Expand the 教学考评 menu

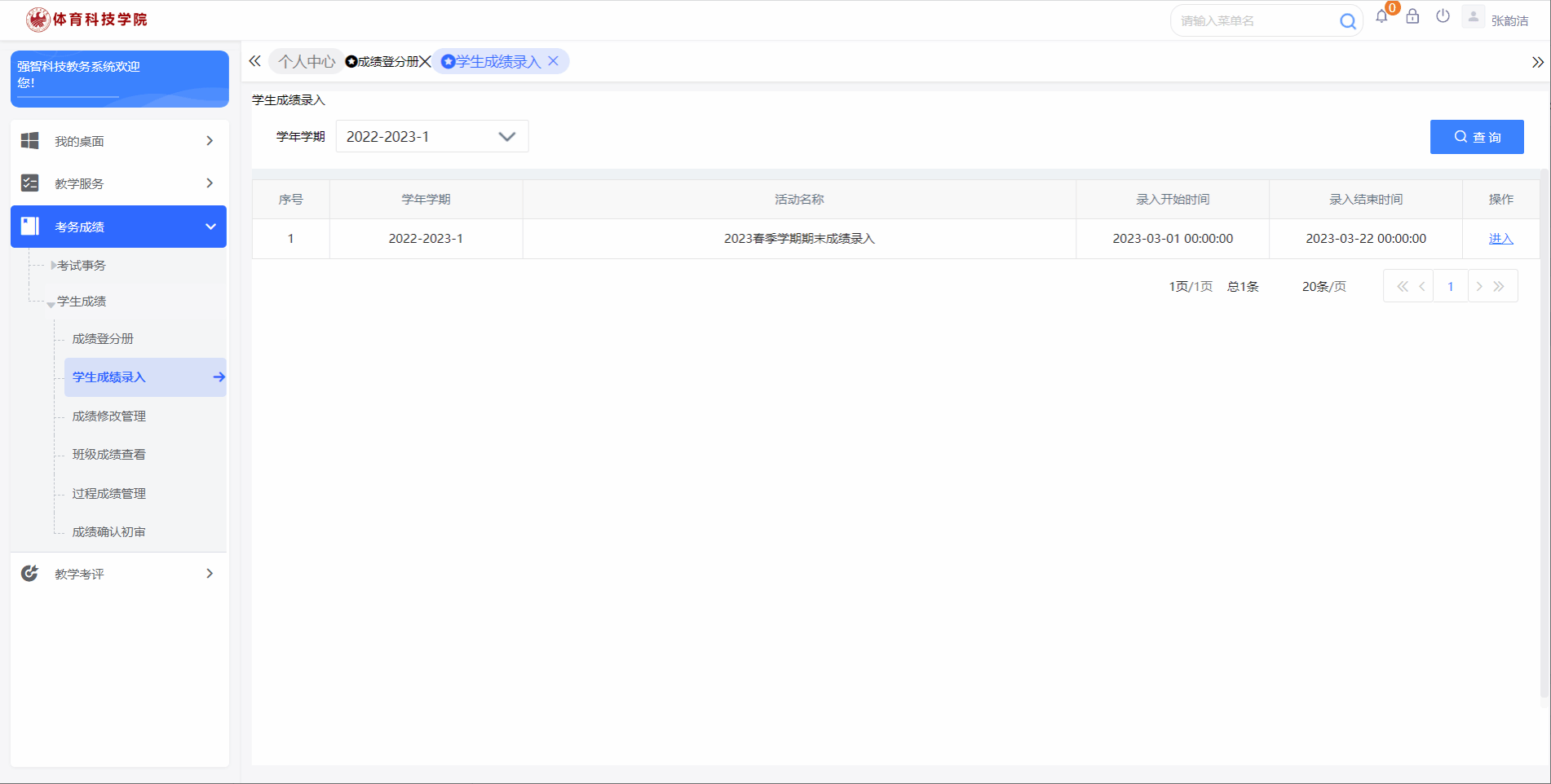click(118, 574)
